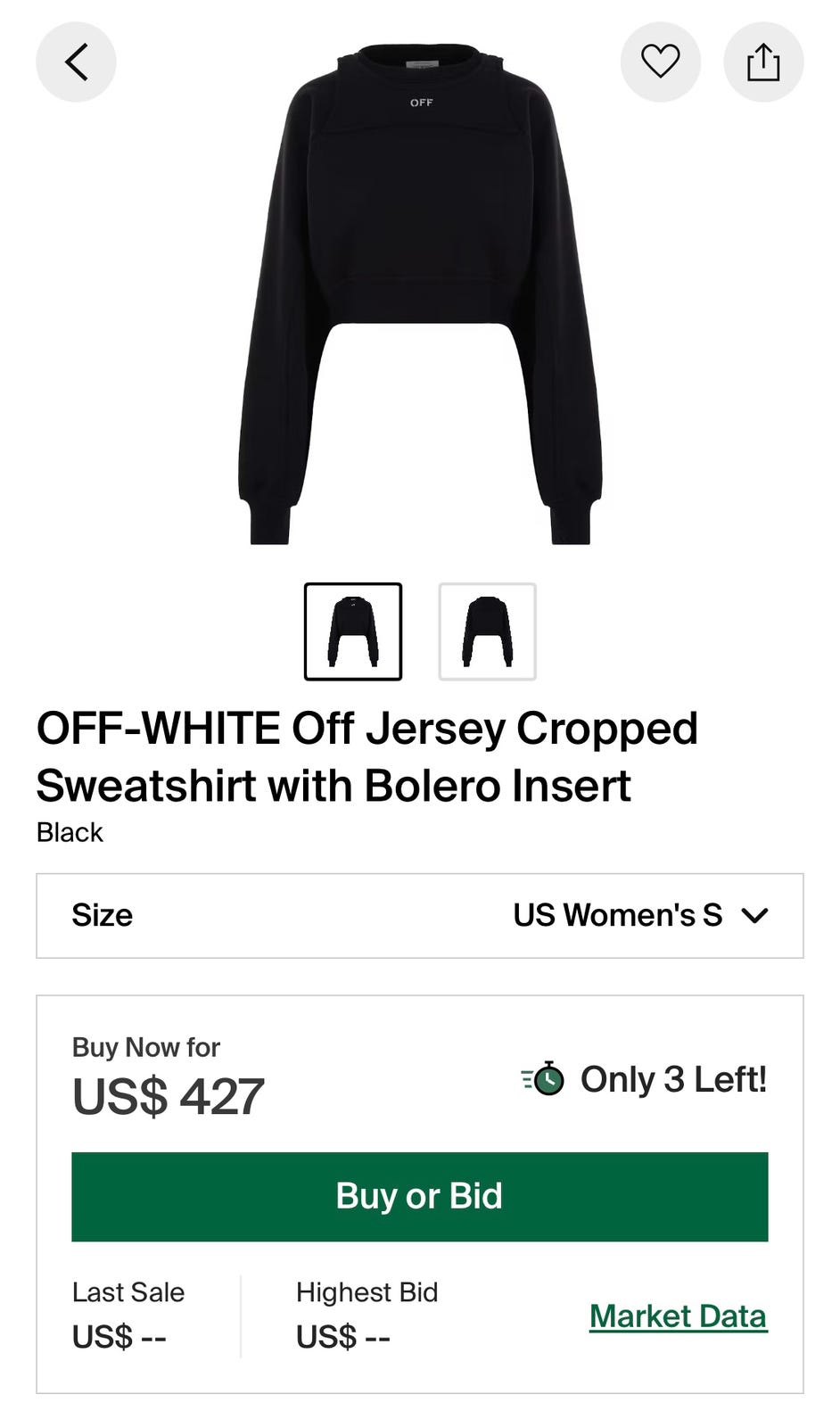The width and height of the screenshot is (840, 1427).
Task: Tap the Black colorway label
Action: click(70, 832)
